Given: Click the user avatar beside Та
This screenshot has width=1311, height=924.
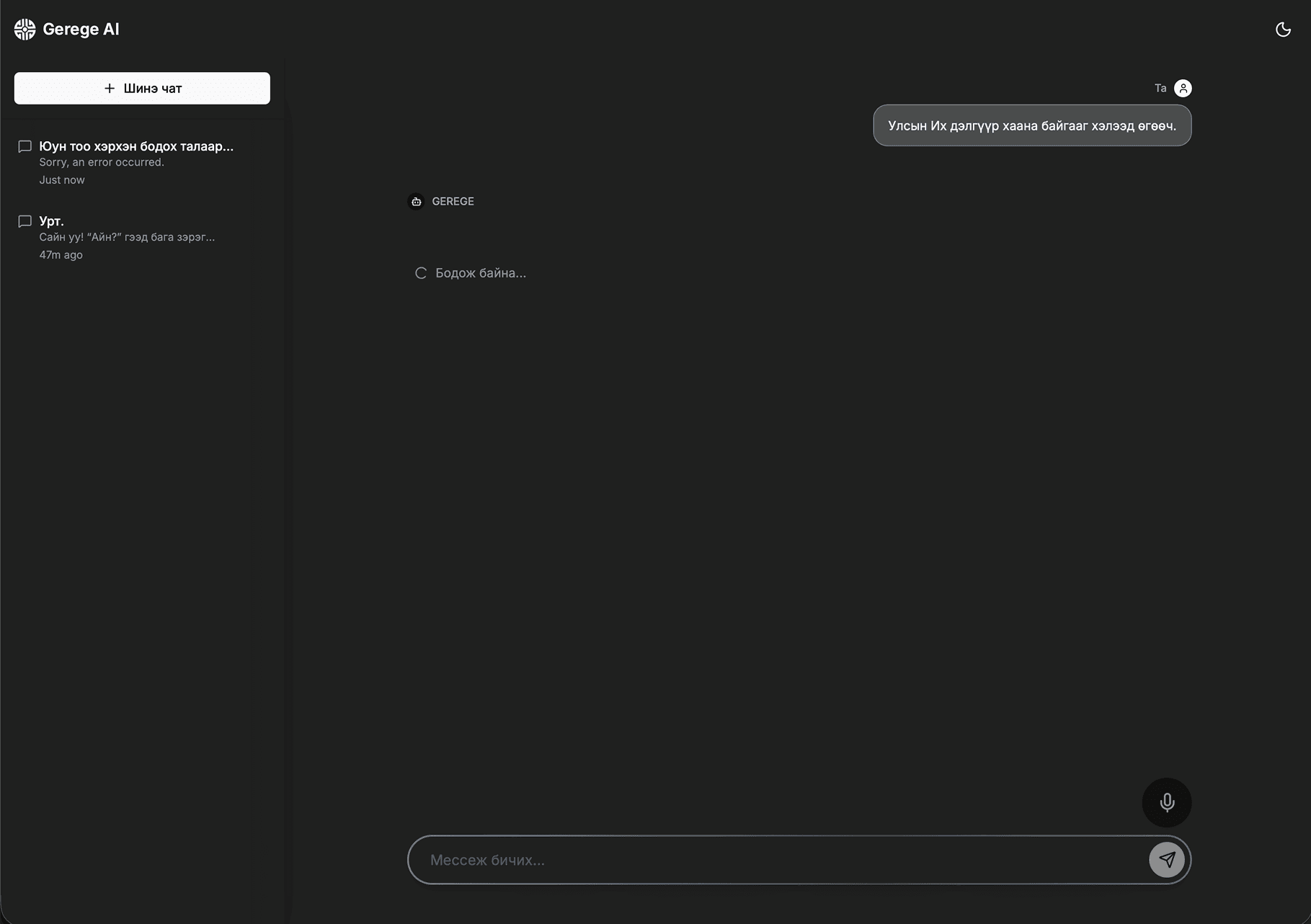Looking at the screenshot, I should 1183,87.
